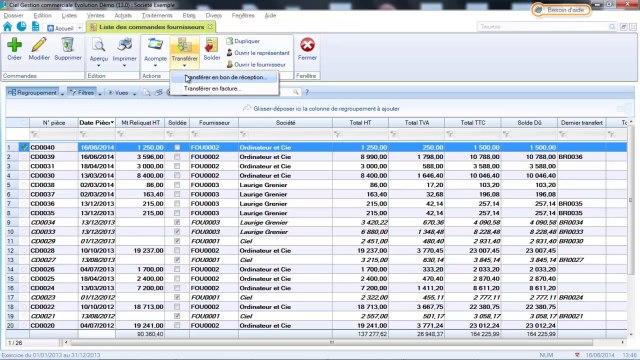Click Ouvrir le représentant
This screenshot has height=360, width=640.
(258, 53)
